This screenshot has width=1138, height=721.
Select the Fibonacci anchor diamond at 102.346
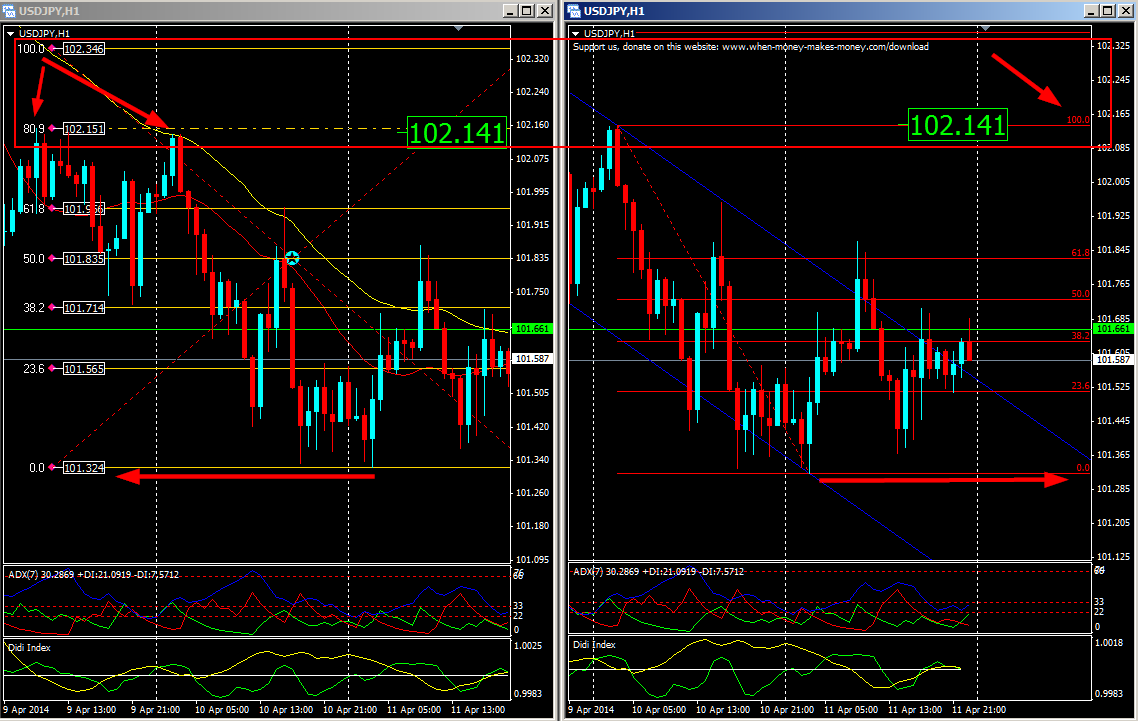click(x=51, y=47)
